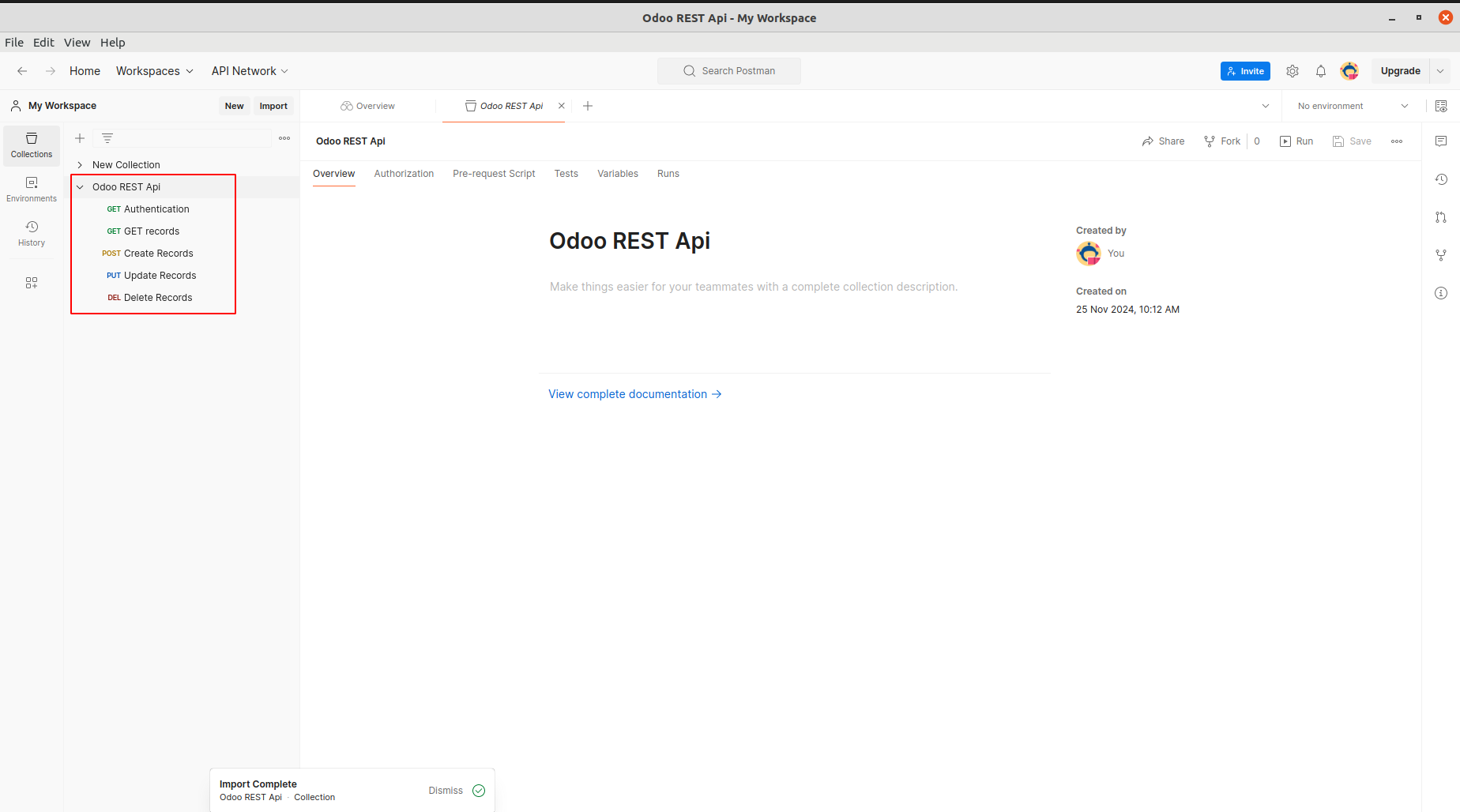The image size is (1460, 812).
Task: Open the comments icon in right sidebar
Action: (x=1441, y=141)
